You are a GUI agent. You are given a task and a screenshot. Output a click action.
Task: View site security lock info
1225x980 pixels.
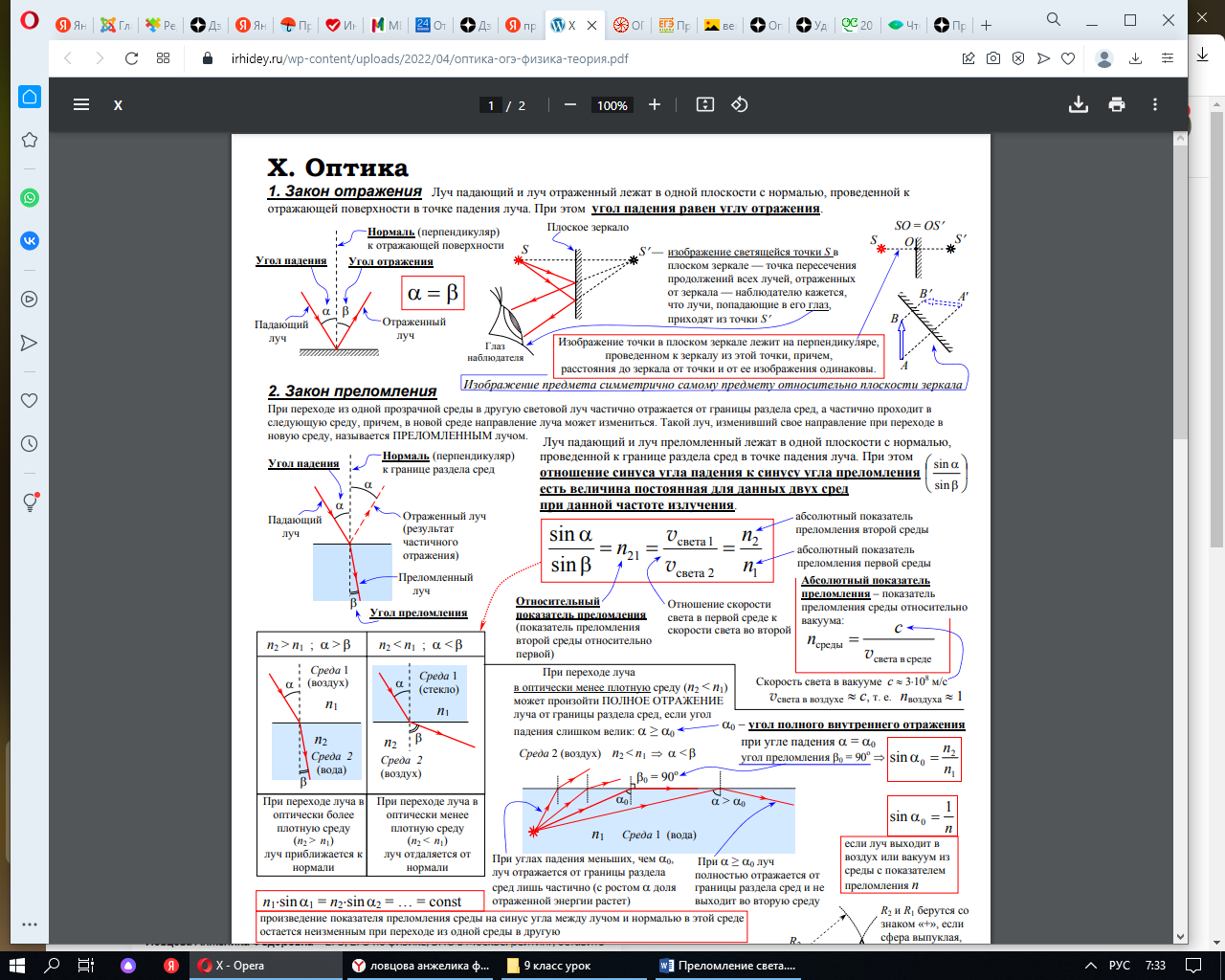pyautogui.click(x=208, y=58)
